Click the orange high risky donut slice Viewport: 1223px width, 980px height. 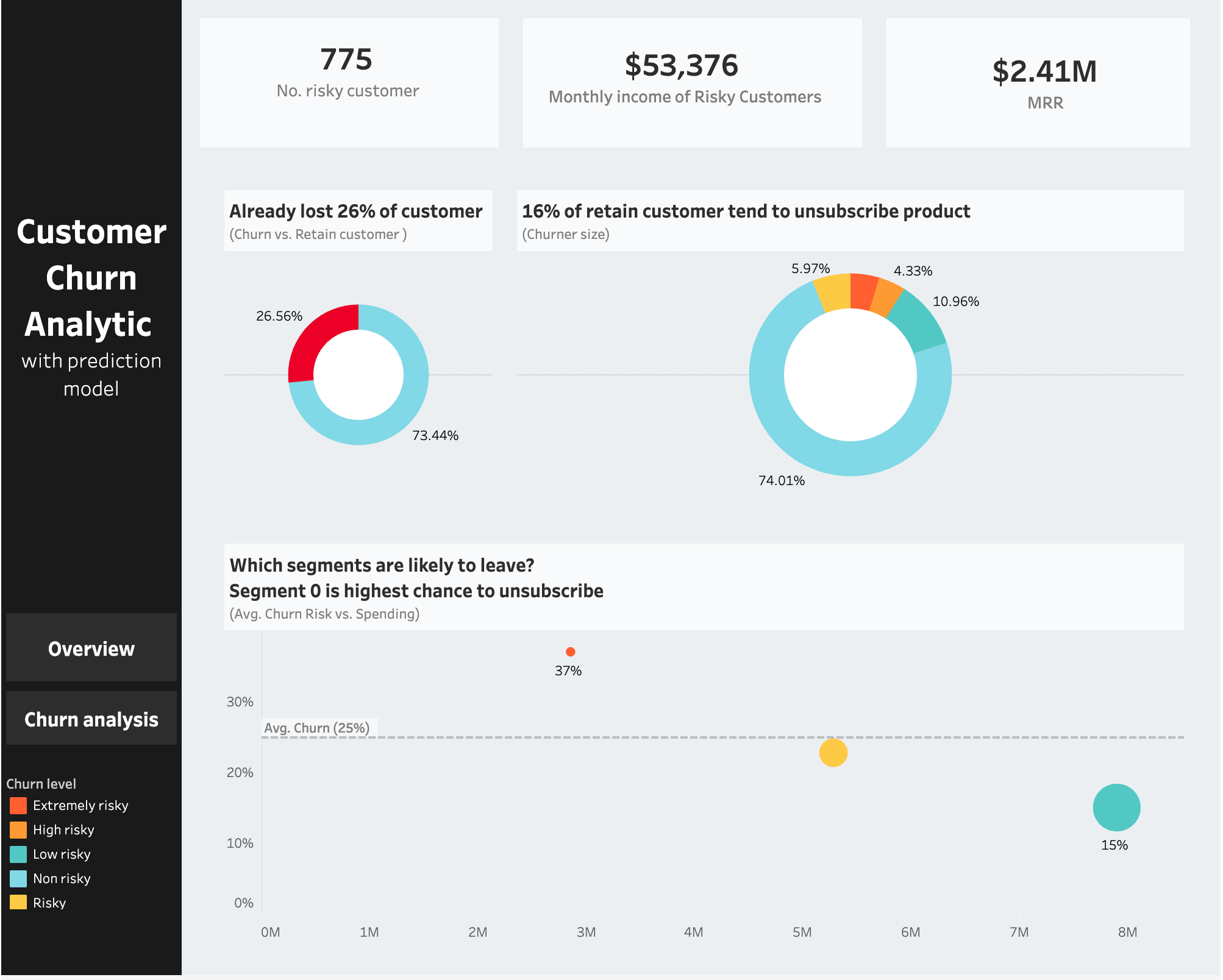[x=887, y=297]
